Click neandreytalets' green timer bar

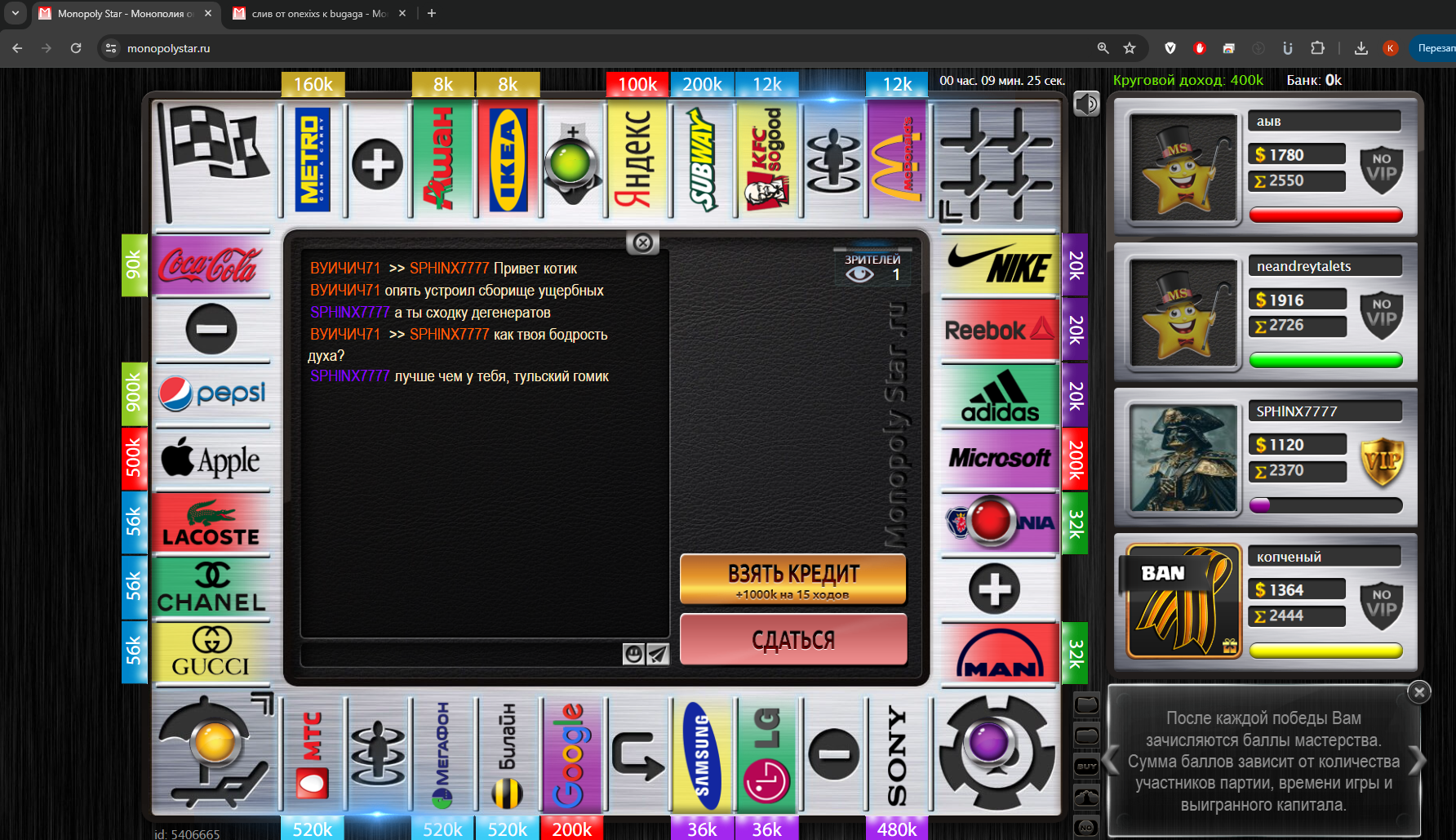click(x=1325, y=360)
